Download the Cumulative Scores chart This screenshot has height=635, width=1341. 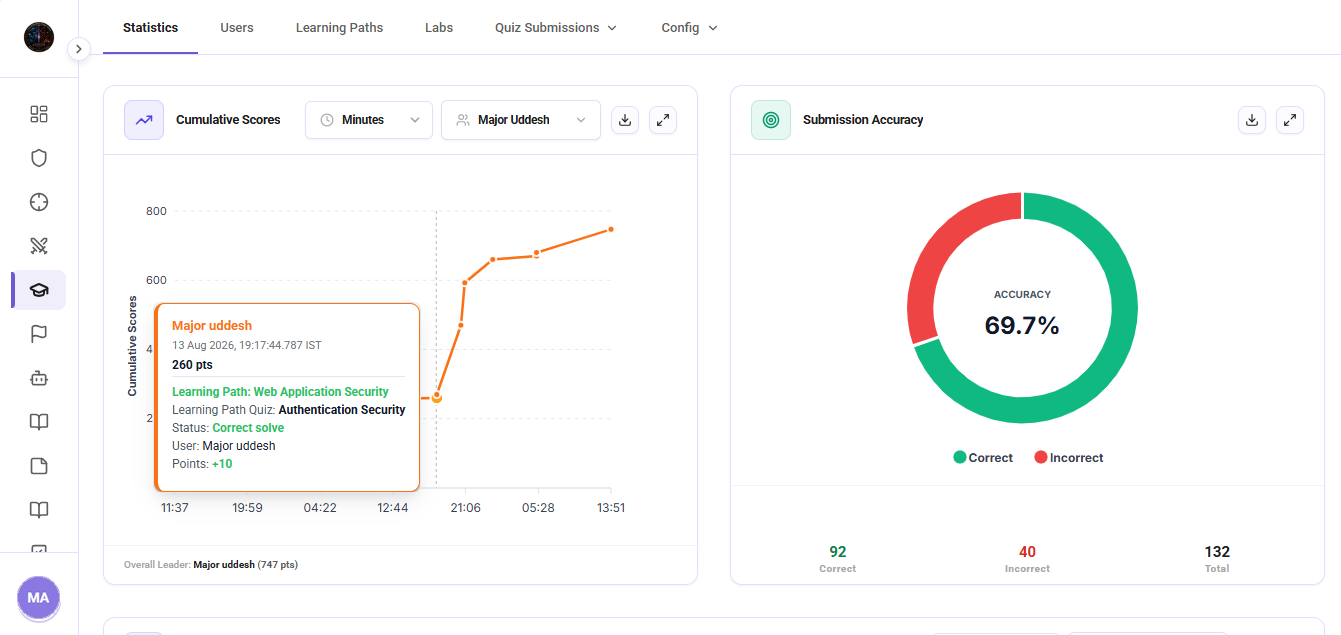[x=625, y=120]
